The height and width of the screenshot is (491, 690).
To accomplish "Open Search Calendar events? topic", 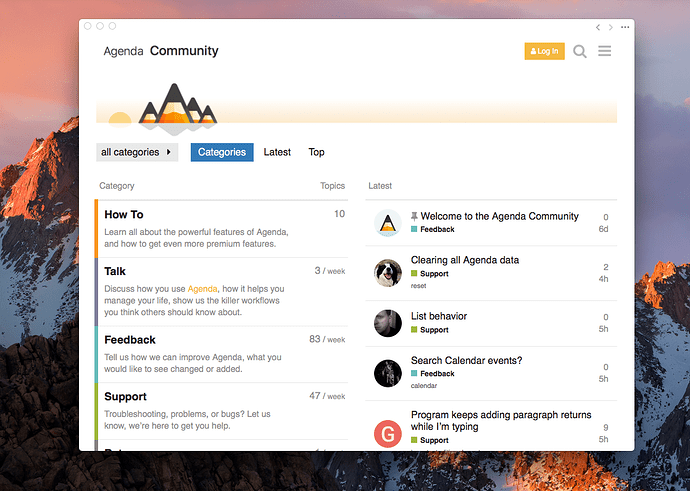I will pos(466,361).
